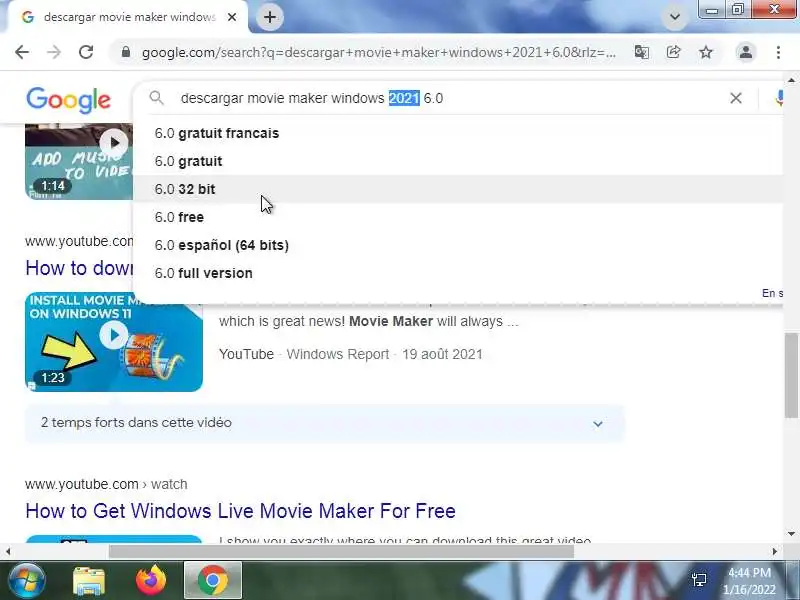The width and height of the screenshot is (800, 600).
Task: Open the translate page icon
Action: 641,52
